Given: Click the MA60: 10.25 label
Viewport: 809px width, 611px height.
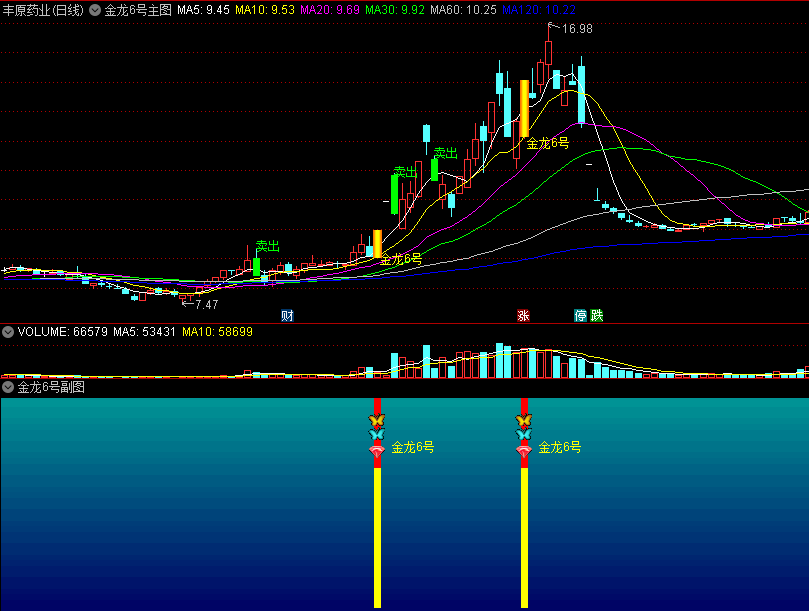Looking at the screenshot, I should 463,10.
